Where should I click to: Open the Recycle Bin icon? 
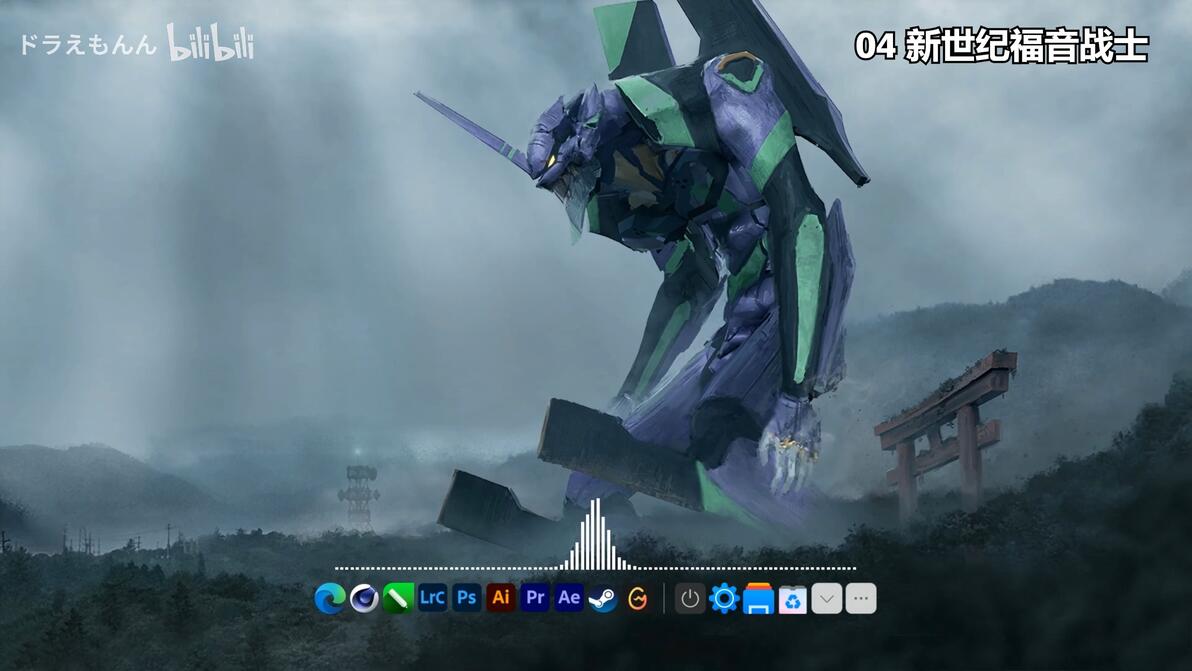(x=792, y=599)
